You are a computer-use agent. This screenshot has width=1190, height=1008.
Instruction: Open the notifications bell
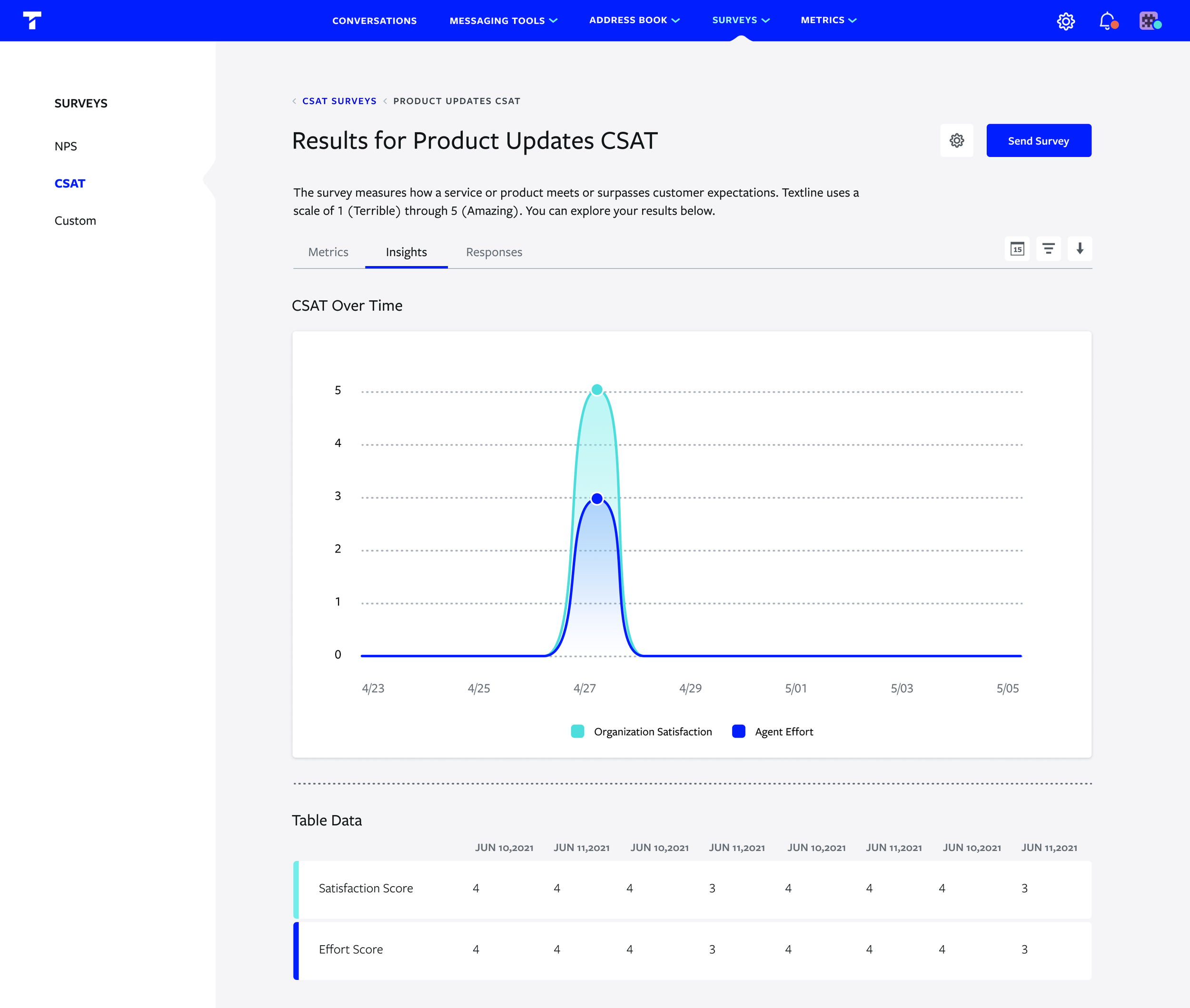[1107, 21]
